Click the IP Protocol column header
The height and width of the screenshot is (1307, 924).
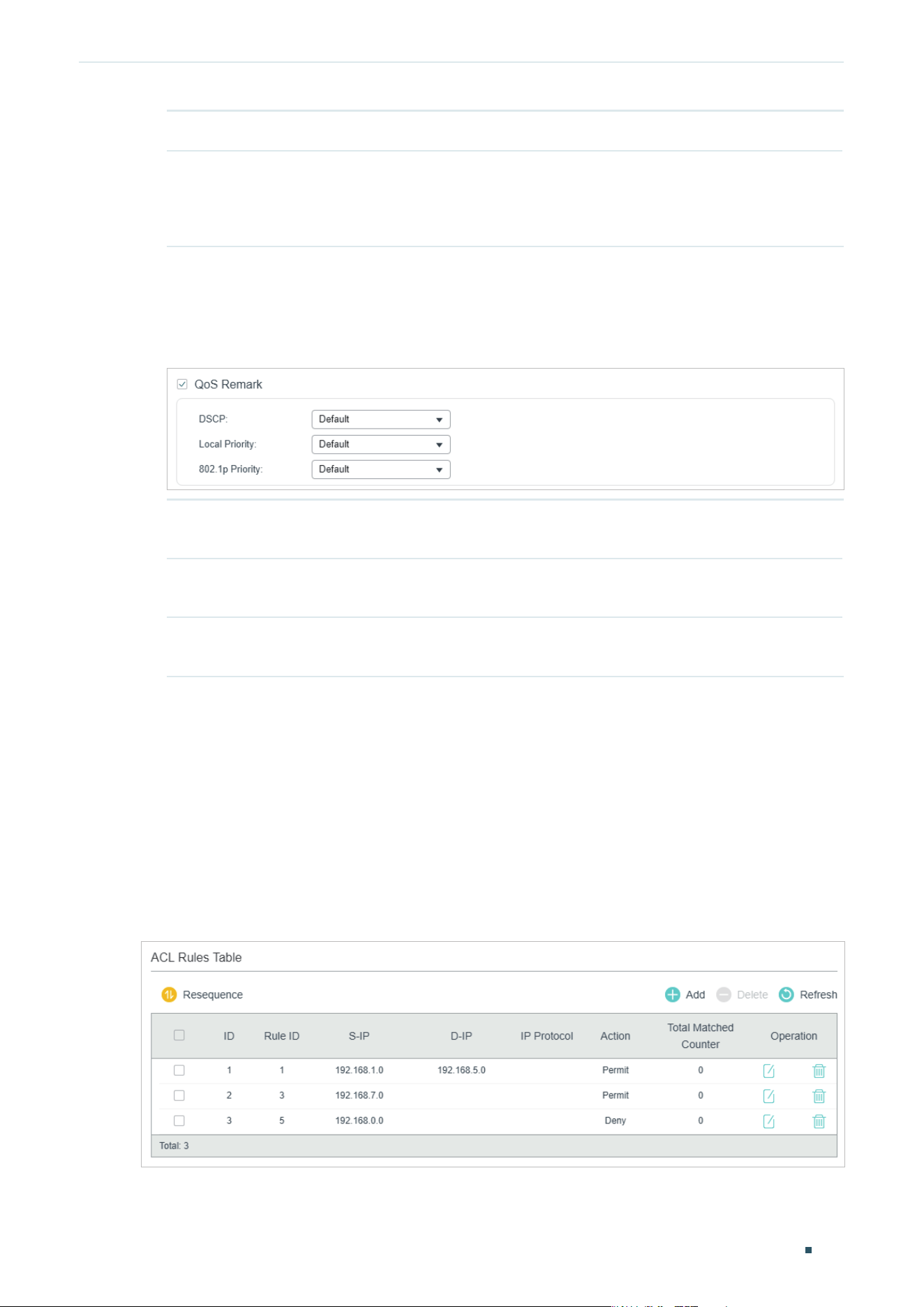(x=546, y=1036)
